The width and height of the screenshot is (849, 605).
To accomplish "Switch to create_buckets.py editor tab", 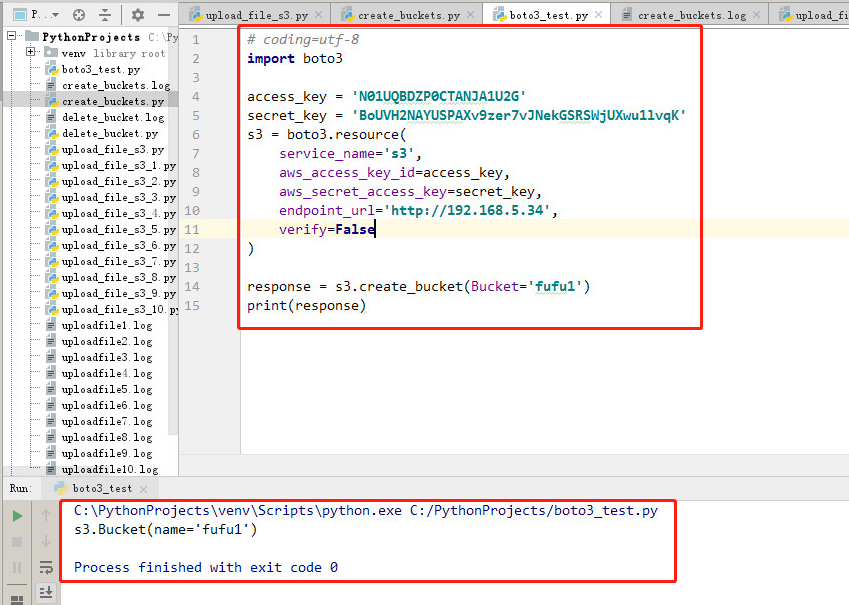I will (x=409, y=15).
